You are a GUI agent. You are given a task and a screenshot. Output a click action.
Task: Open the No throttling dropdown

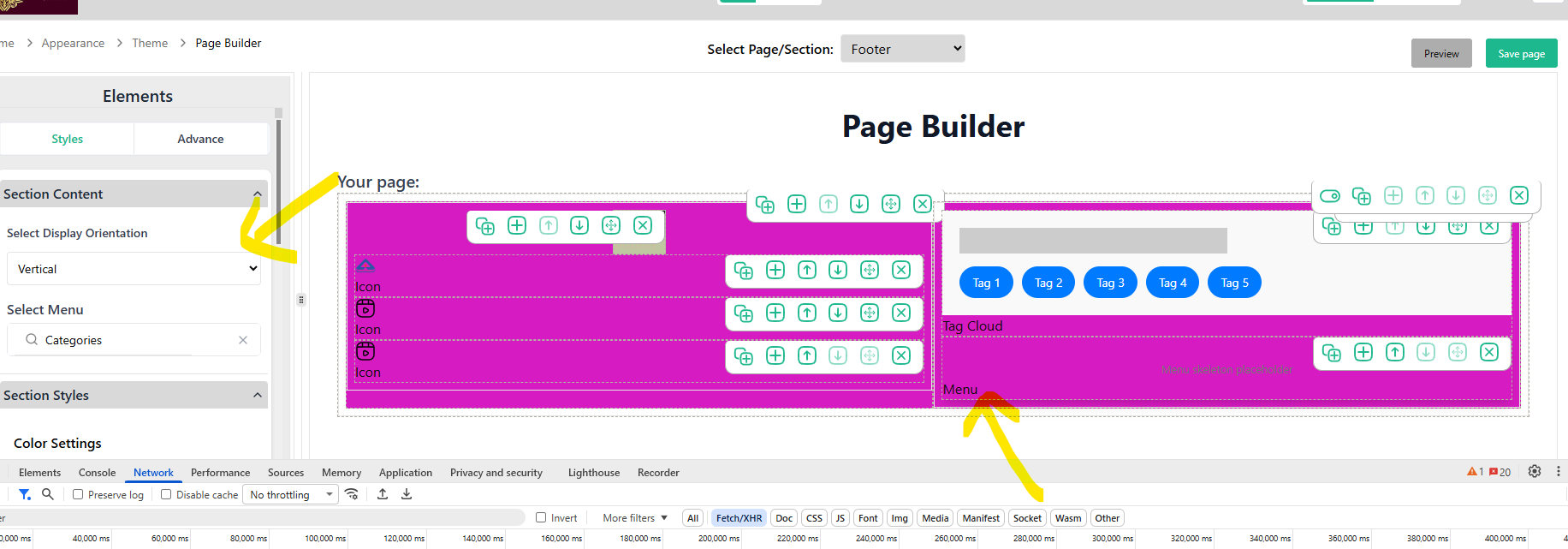click(291, 494)
